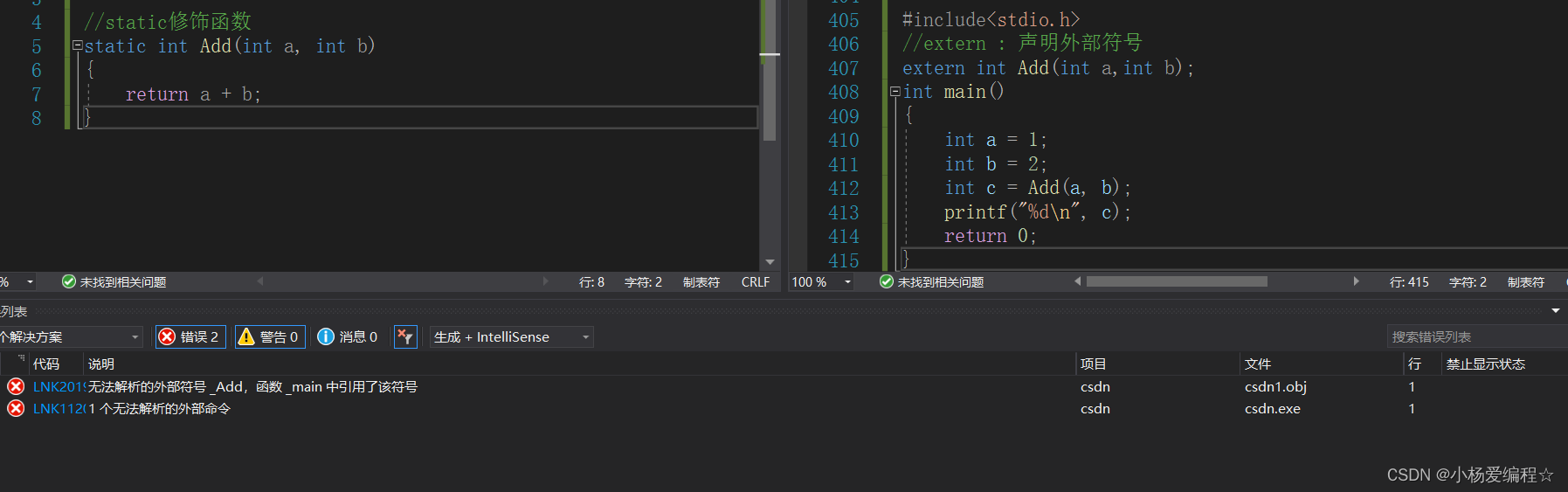This screenshot has height=492, width=1568.
Task: Click the right editor 制表符 indicator
Action: point(1525,281)
